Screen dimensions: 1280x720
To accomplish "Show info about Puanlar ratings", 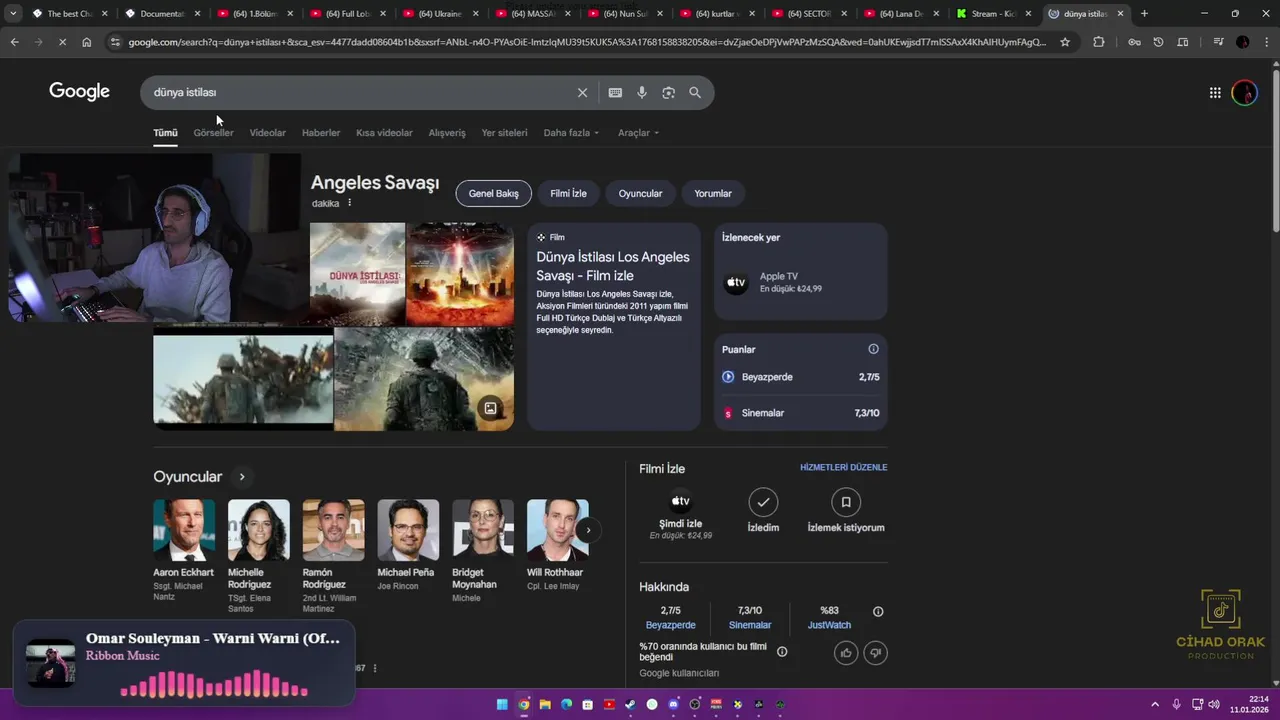I will pos(873,349).
